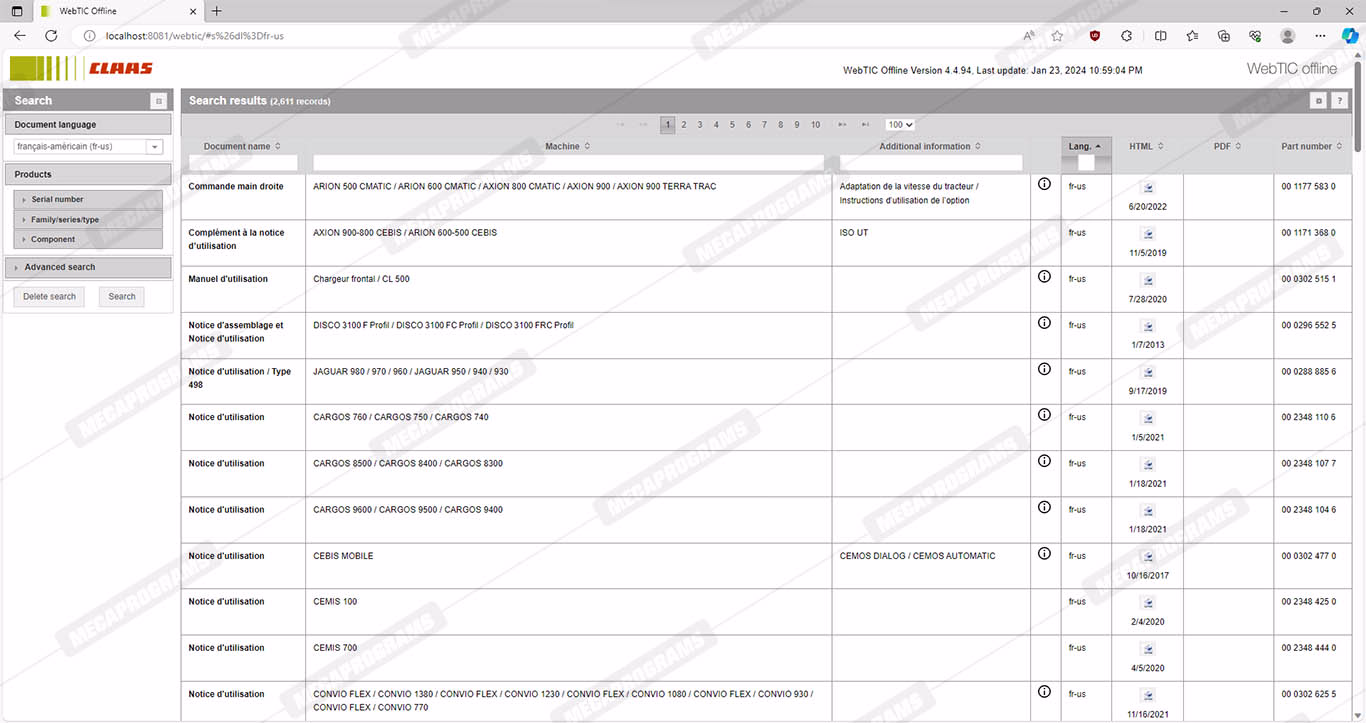Screen dimensions: 1366x723
Task: Jump to last page of results
Action: tap(863, 125)
